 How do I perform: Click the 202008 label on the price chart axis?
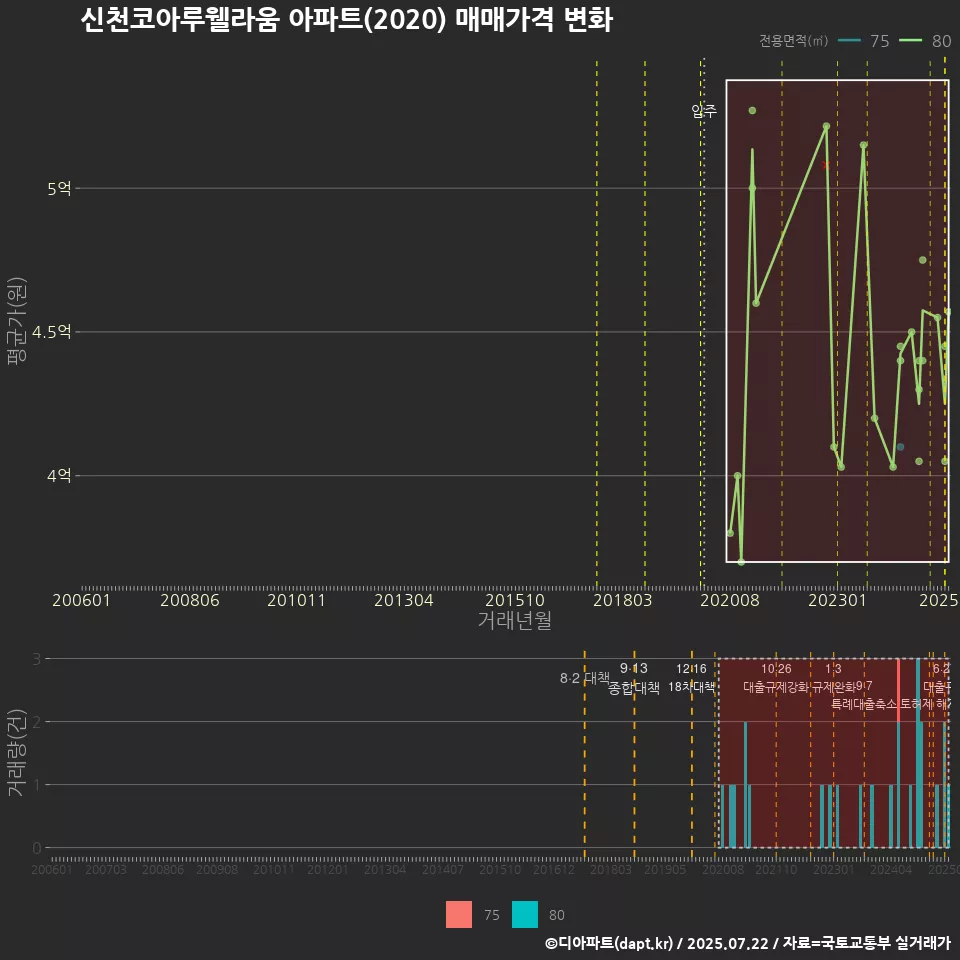pos(730,600)
